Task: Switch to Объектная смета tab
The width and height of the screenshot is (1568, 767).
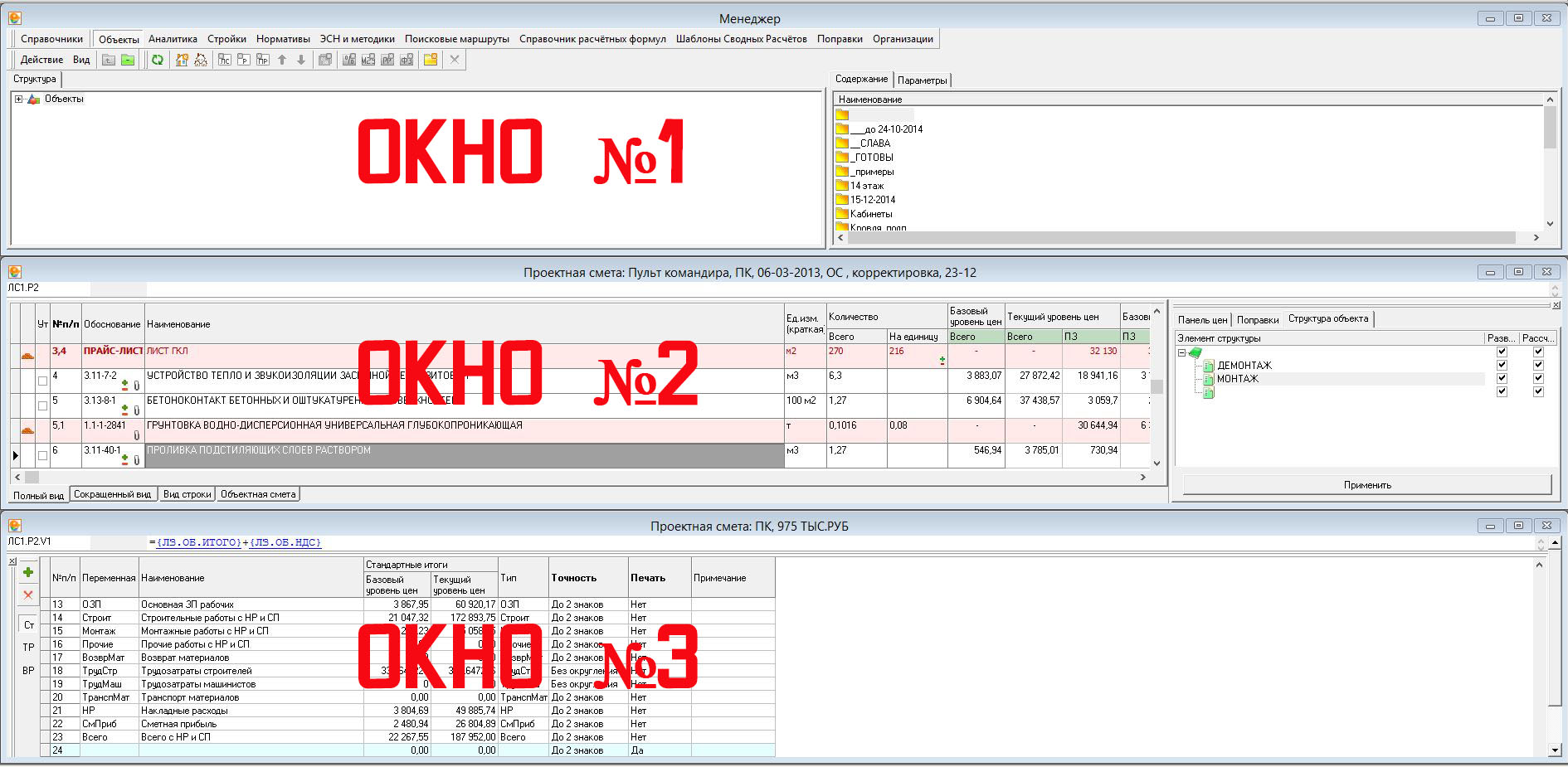Action: coord(258,494)
